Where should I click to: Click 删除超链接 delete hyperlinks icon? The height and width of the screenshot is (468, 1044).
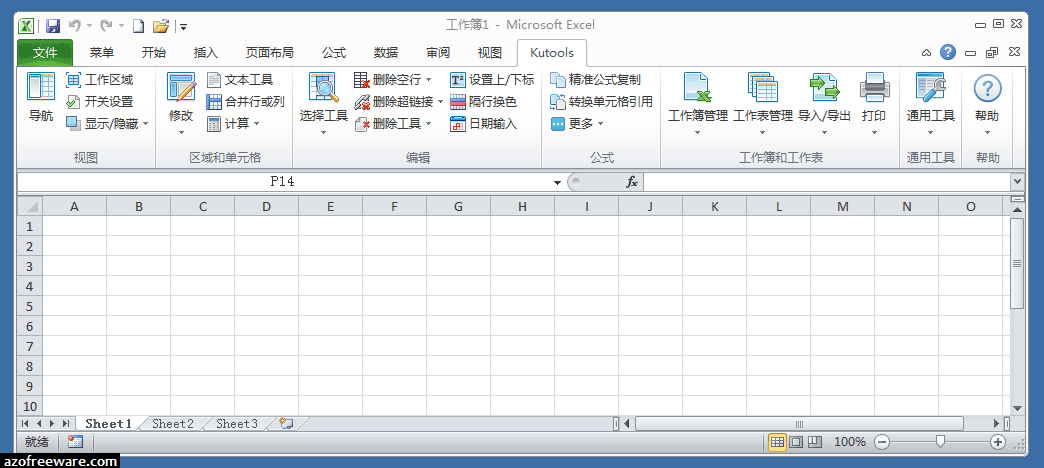pos(362,102)
